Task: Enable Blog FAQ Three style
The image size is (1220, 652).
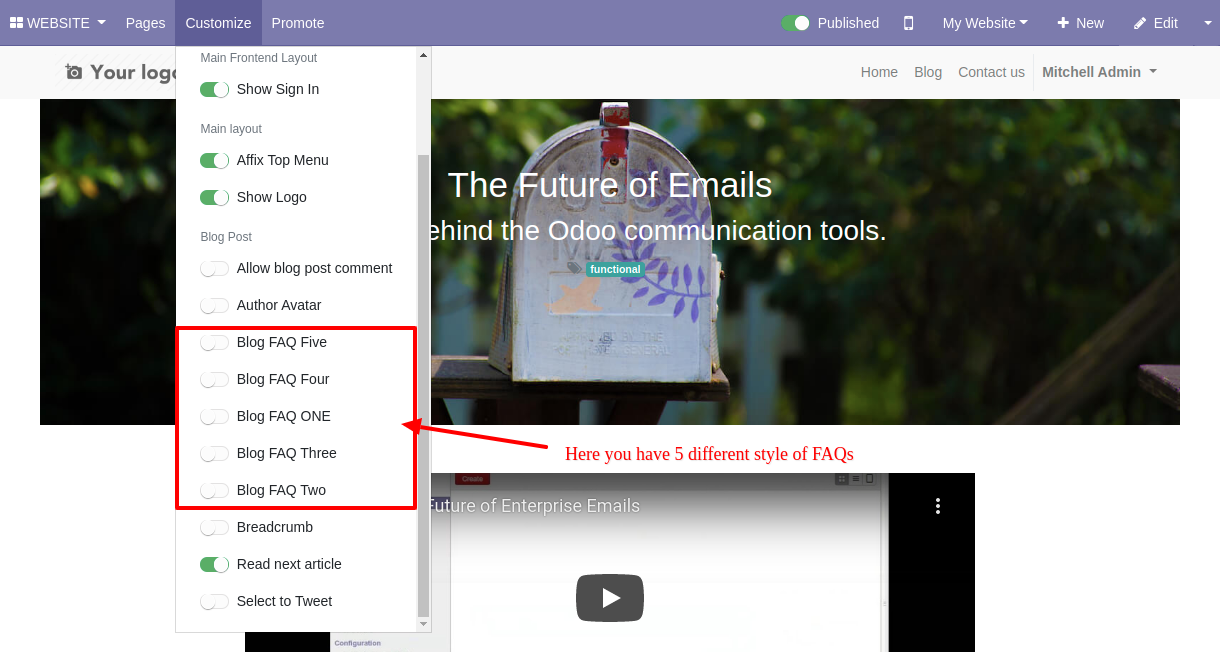Action: click(215, 453)
